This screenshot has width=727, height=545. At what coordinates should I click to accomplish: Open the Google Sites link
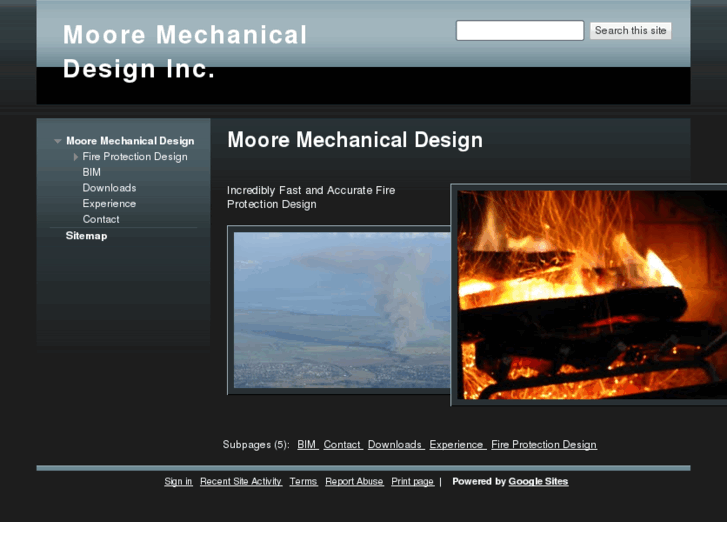coord(538,481)
